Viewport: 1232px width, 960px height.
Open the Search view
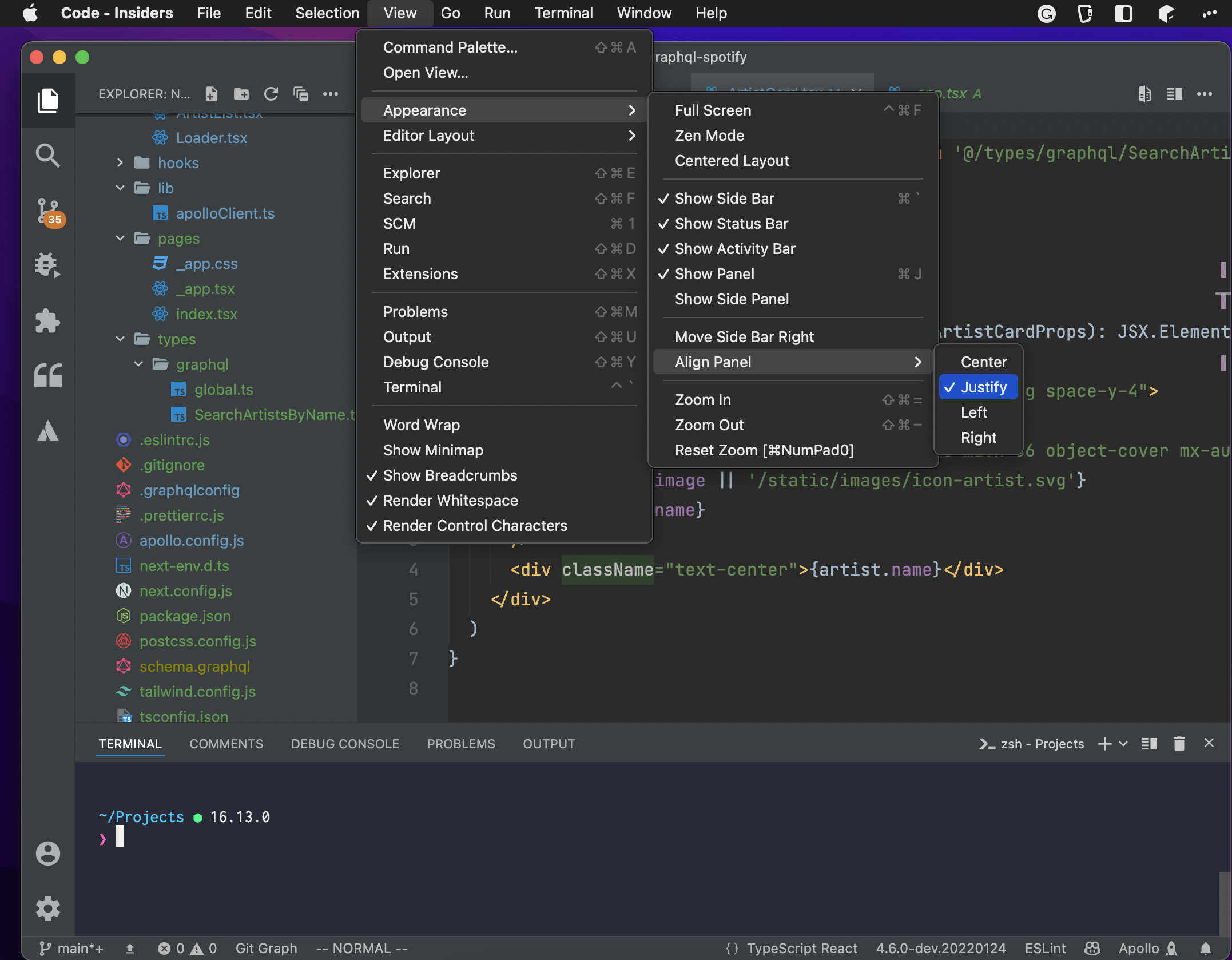[x=48, y=155]
